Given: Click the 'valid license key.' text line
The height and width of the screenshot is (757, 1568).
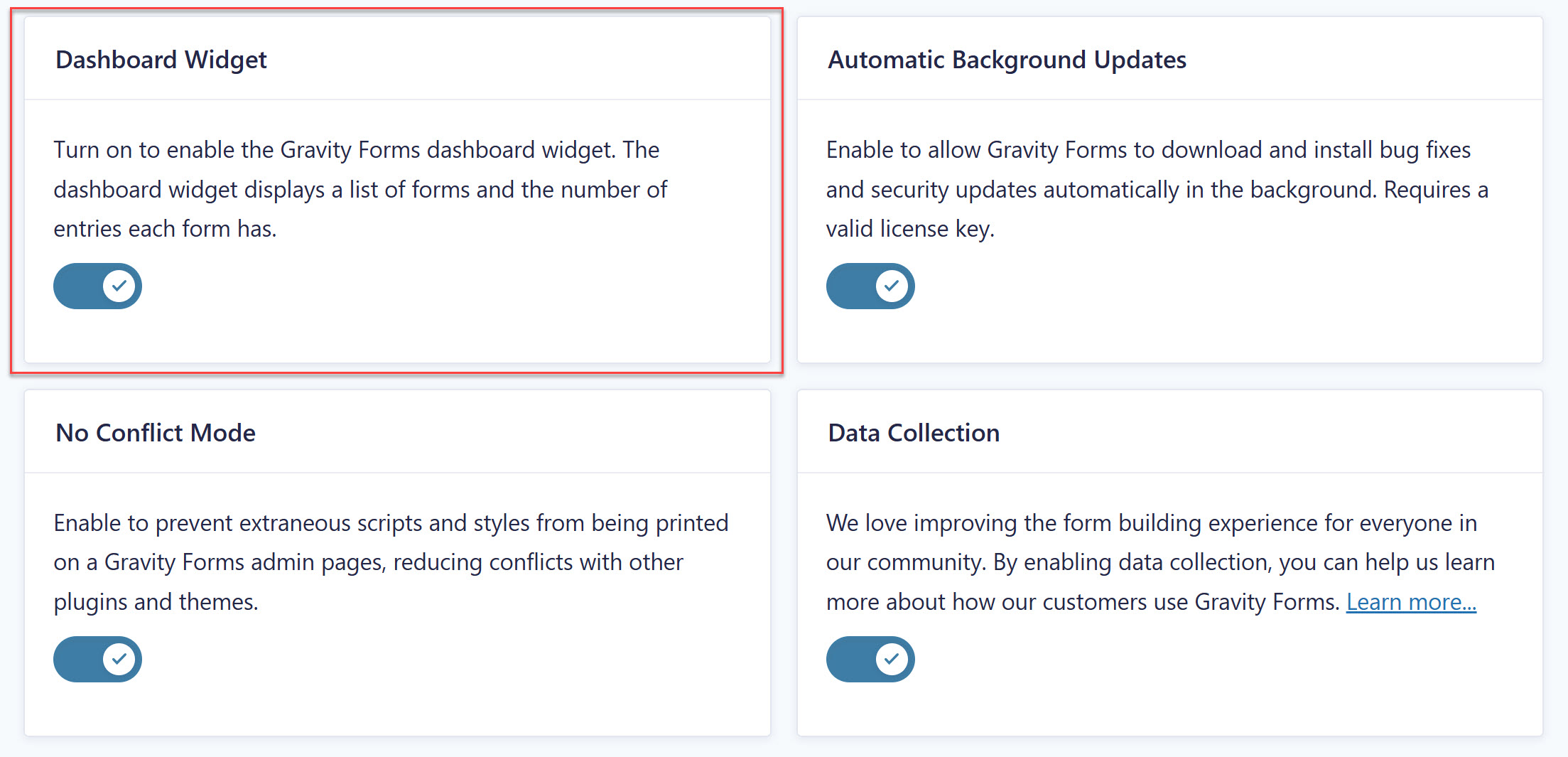Looking at the screenshot, I should (910, 229).
